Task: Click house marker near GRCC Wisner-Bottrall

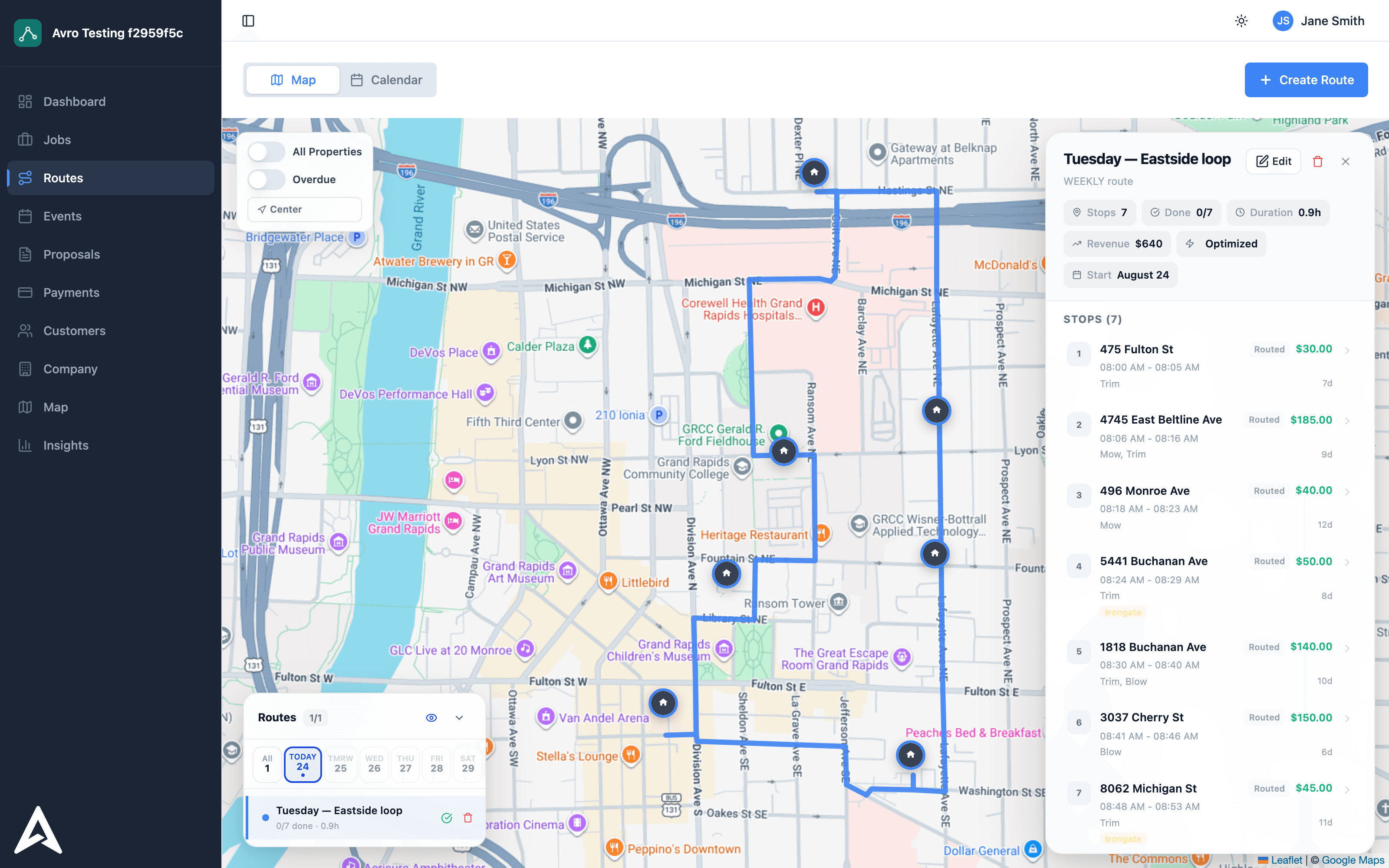Action: point(935,553)
